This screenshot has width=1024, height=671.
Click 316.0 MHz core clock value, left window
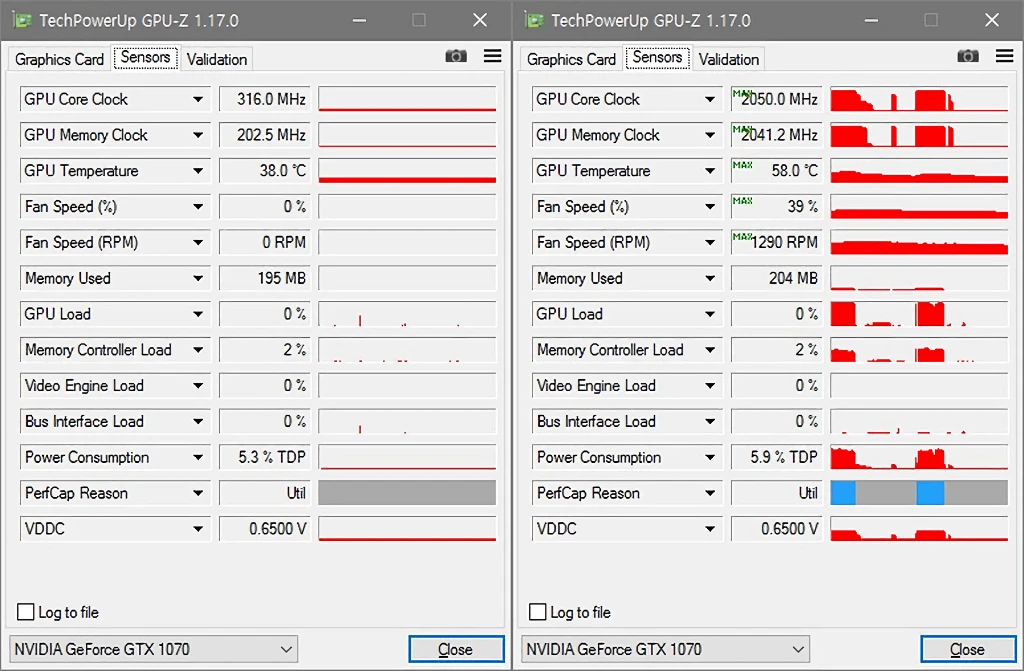point(264,99)
